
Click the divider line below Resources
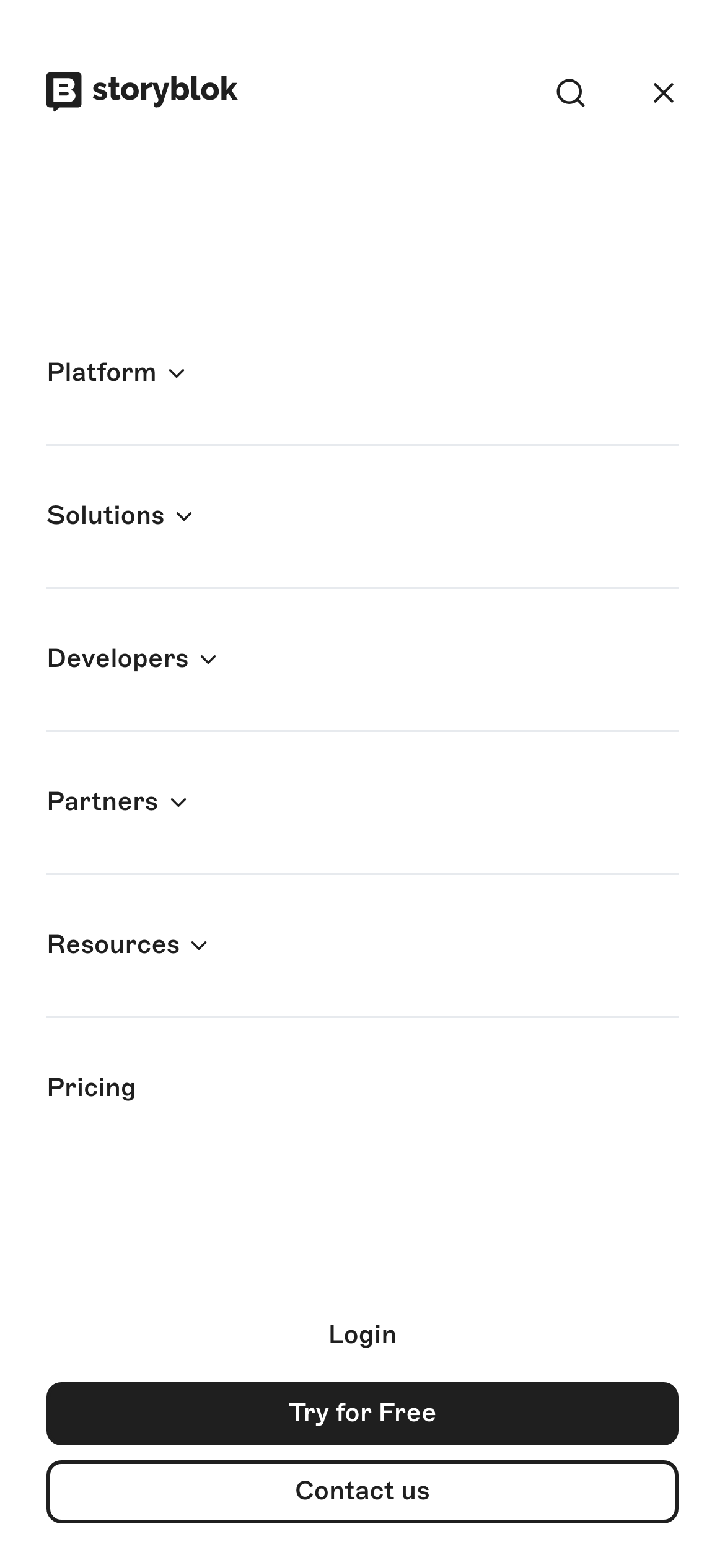[362, 1017]
